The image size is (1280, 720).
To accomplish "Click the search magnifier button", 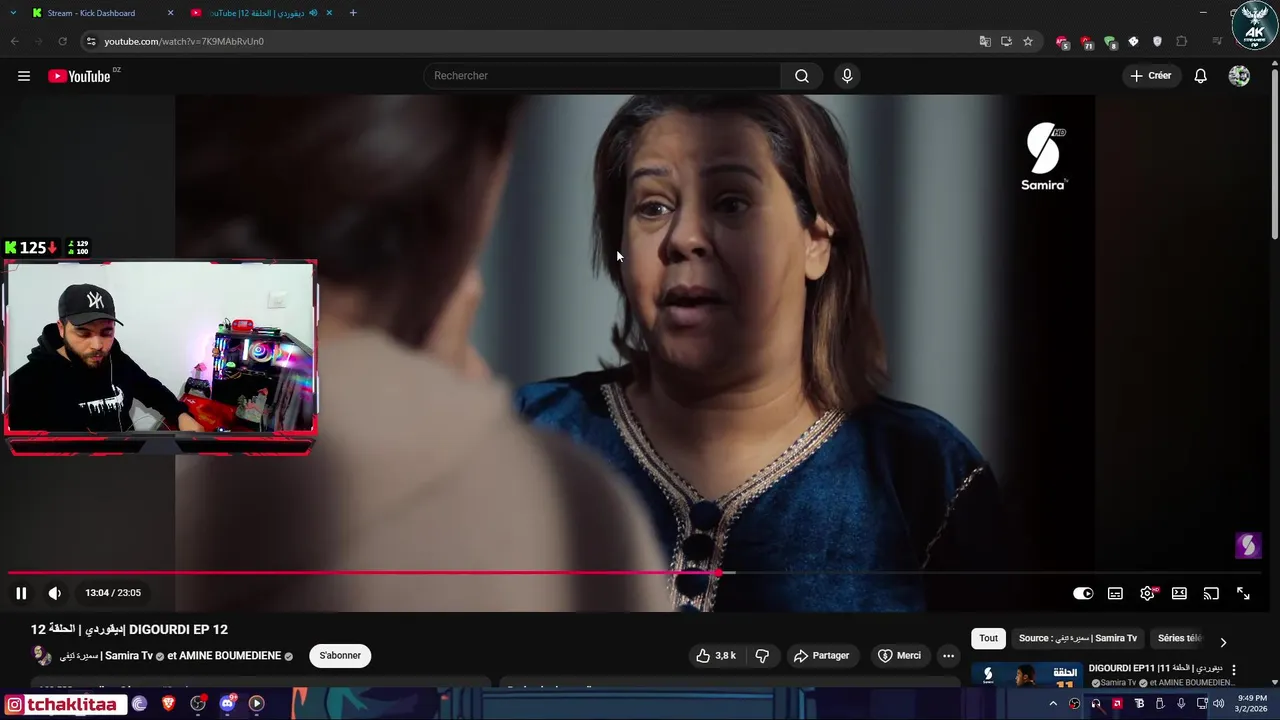I will [x=802, y=76].
